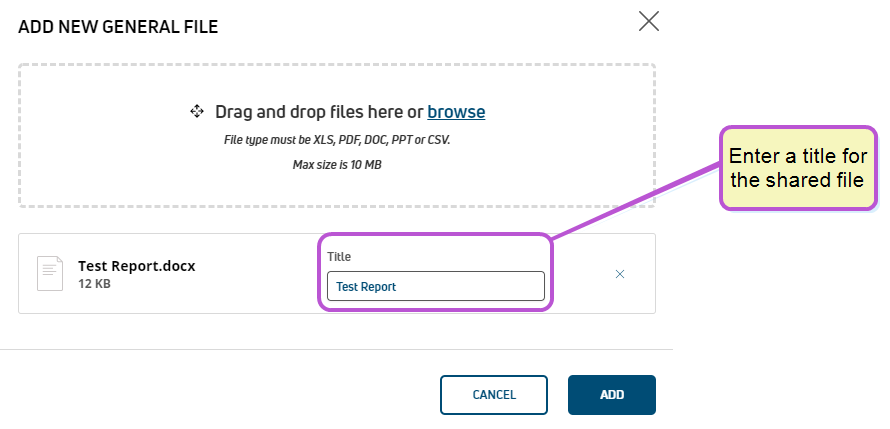Click empty space inside the dashed drop zone
This screenshot has width=890, height=429.
[114, 170]
